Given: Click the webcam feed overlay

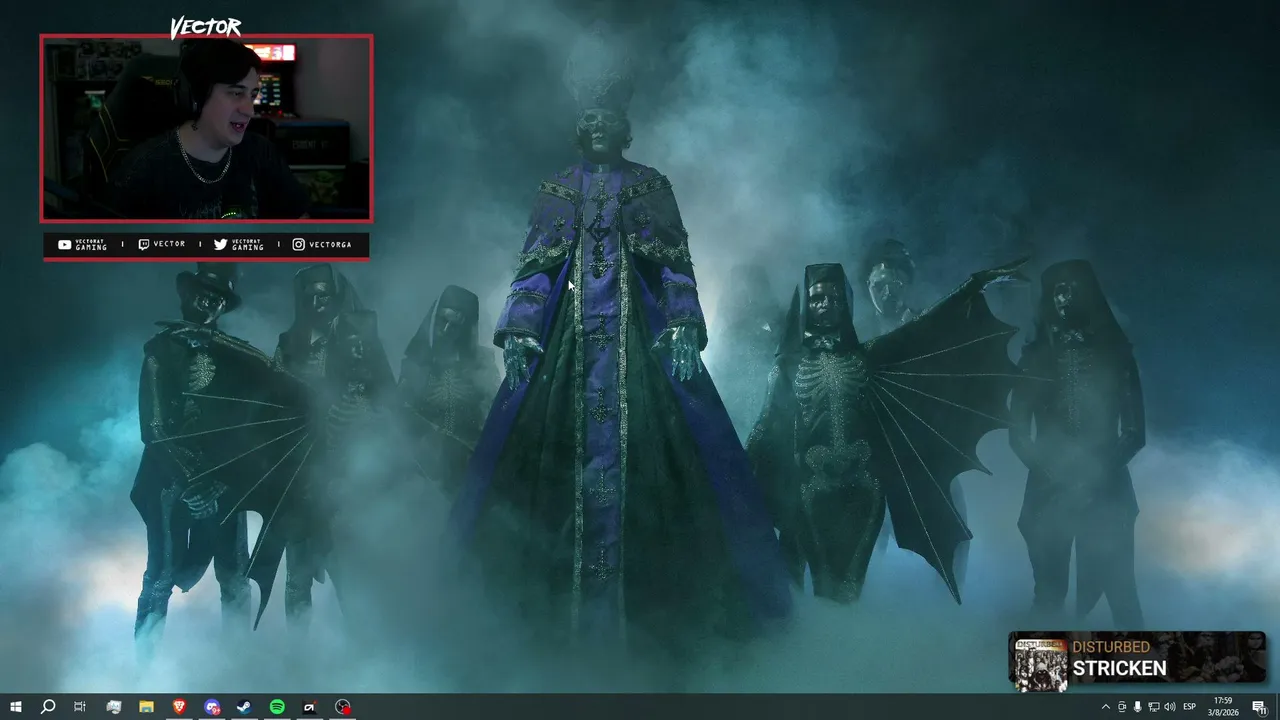Looking at the screenshot, I should point(206,128).
